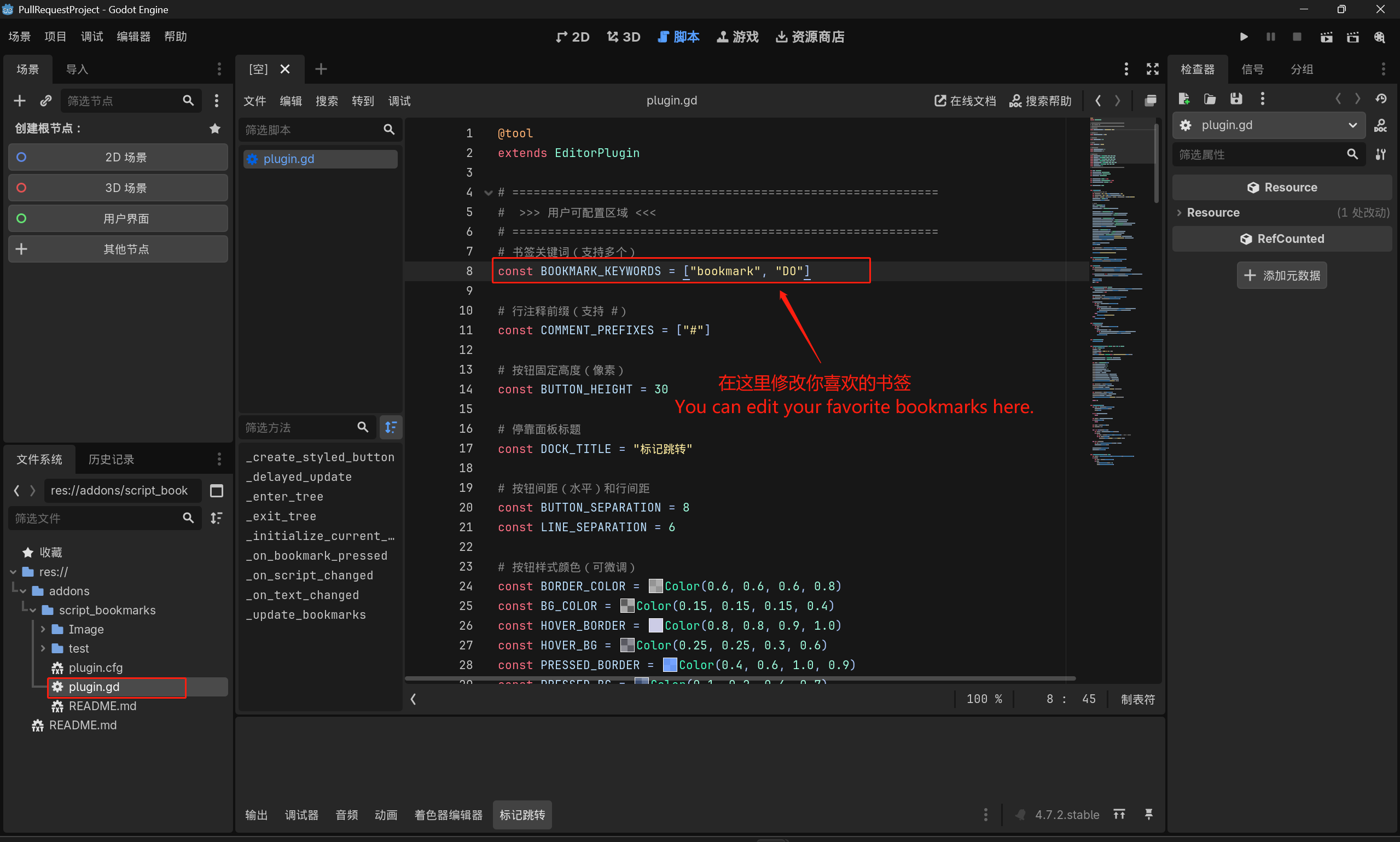
Task: Open the 项目 menu
Action: coord(55,36)
